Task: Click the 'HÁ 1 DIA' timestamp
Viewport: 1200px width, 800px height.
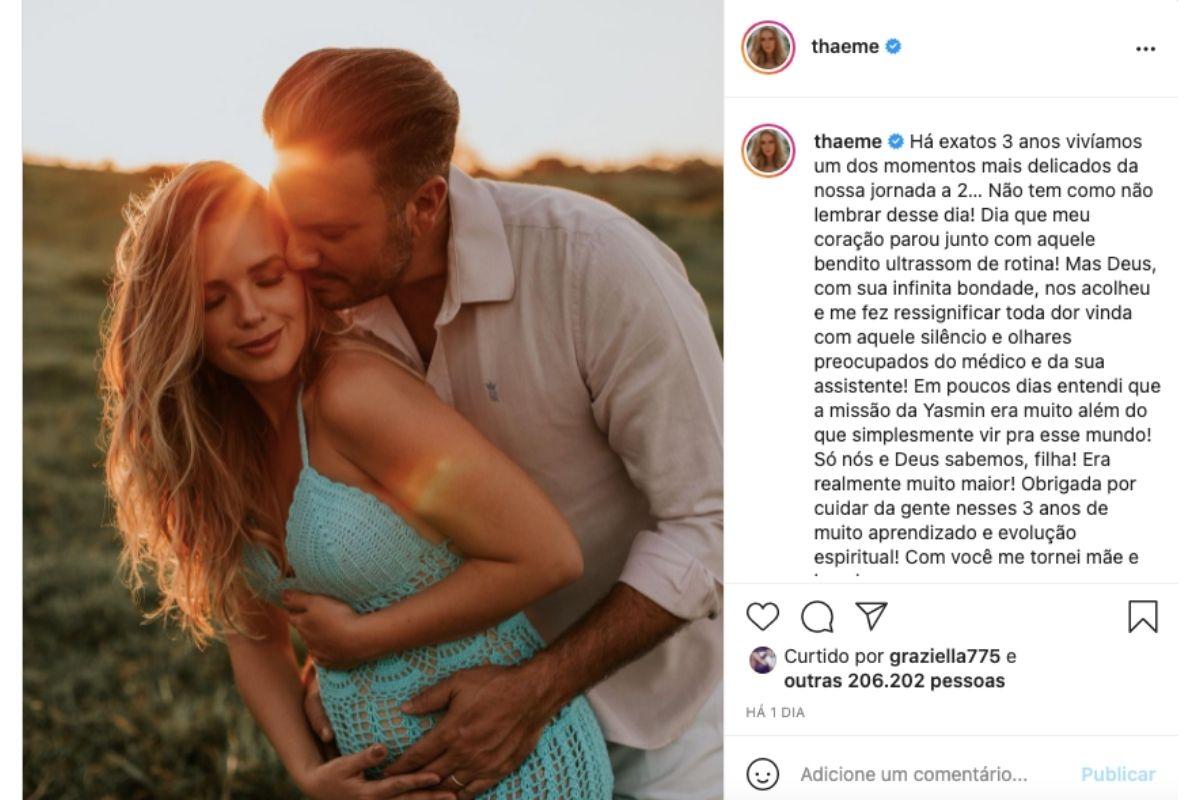Action: click(x=775, y=713)
